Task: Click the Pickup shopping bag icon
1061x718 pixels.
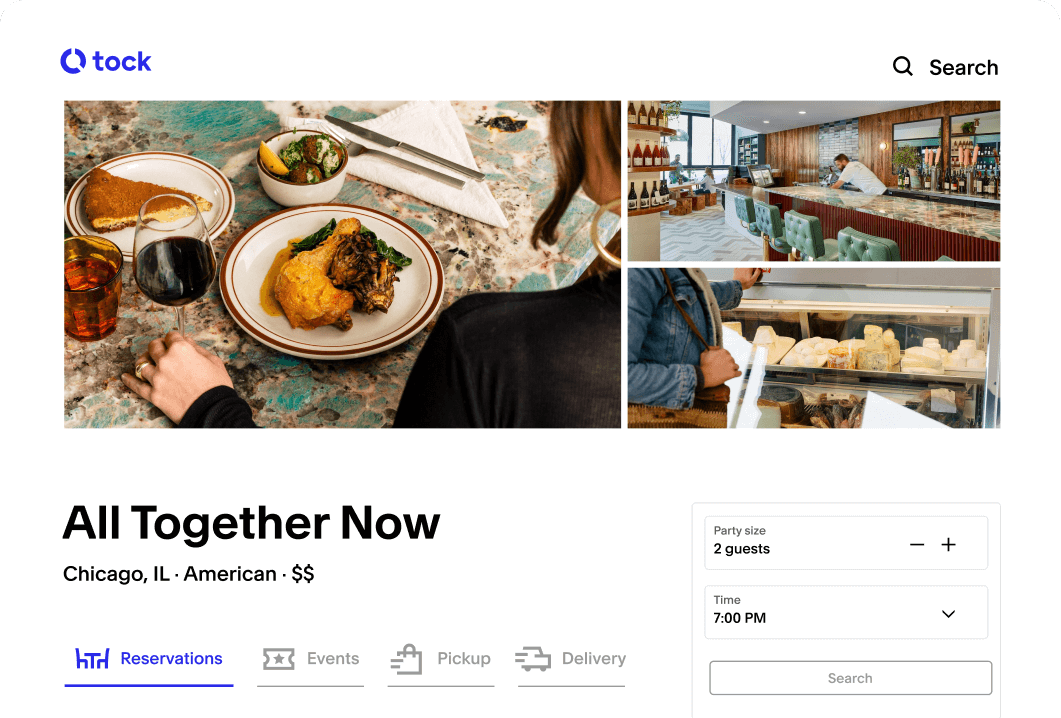Action: tap(407, 658)
